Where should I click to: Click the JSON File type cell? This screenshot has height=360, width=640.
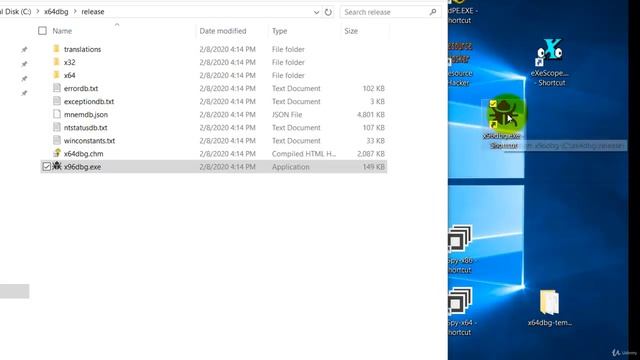point(287,115)
